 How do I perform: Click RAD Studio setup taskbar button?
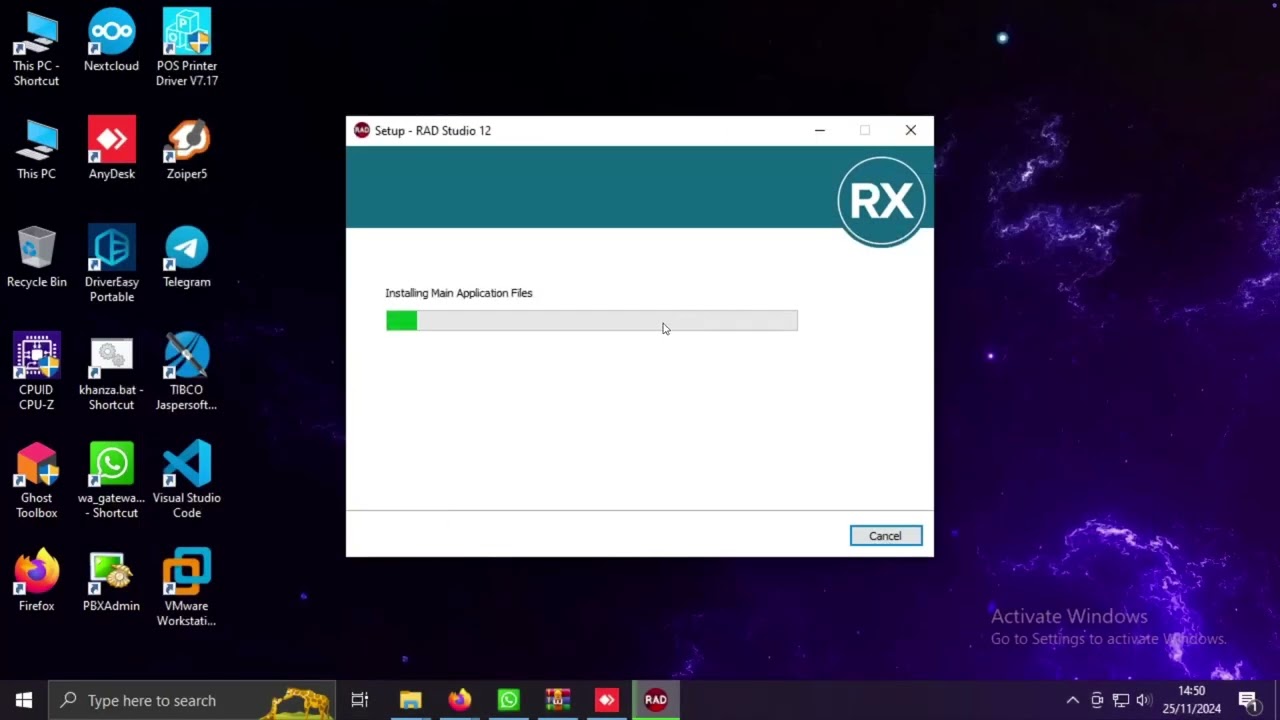point(655,700)
